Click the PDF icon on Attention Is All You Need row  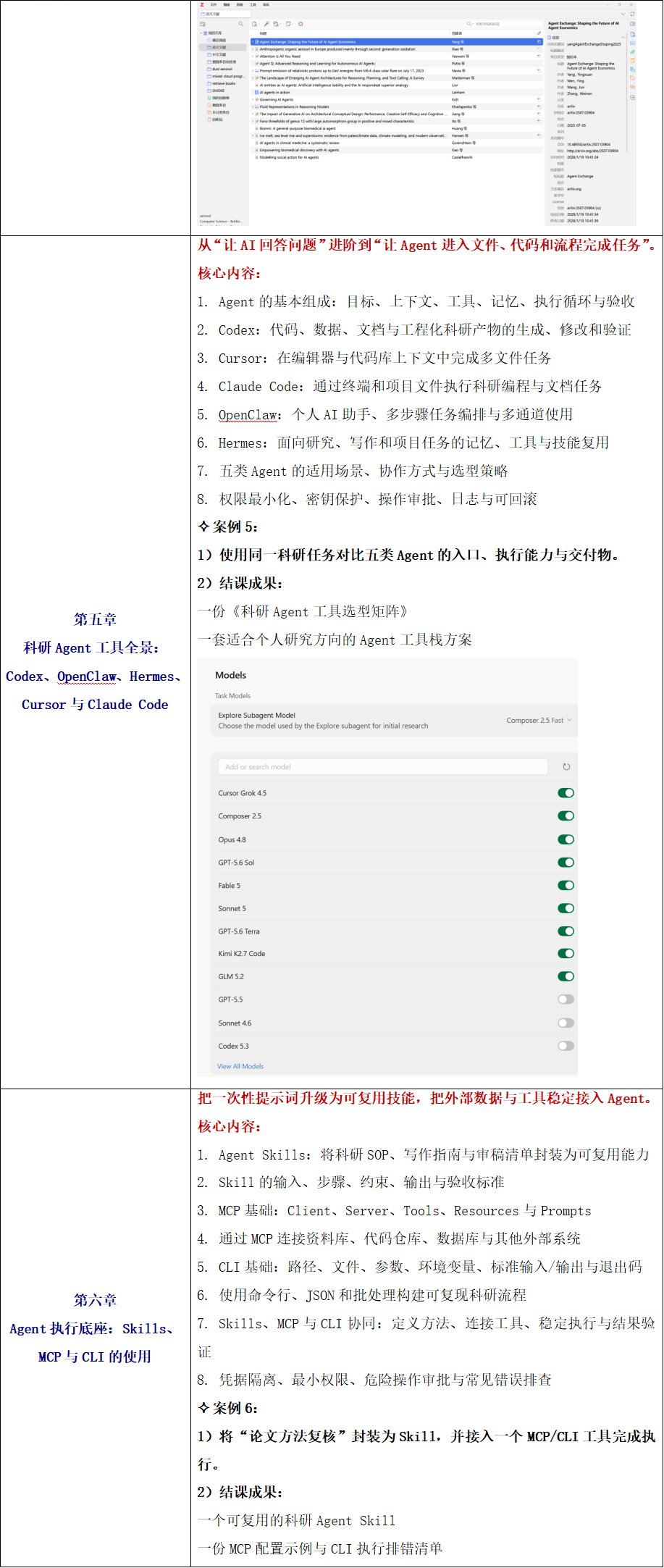[x=539, y=56]
